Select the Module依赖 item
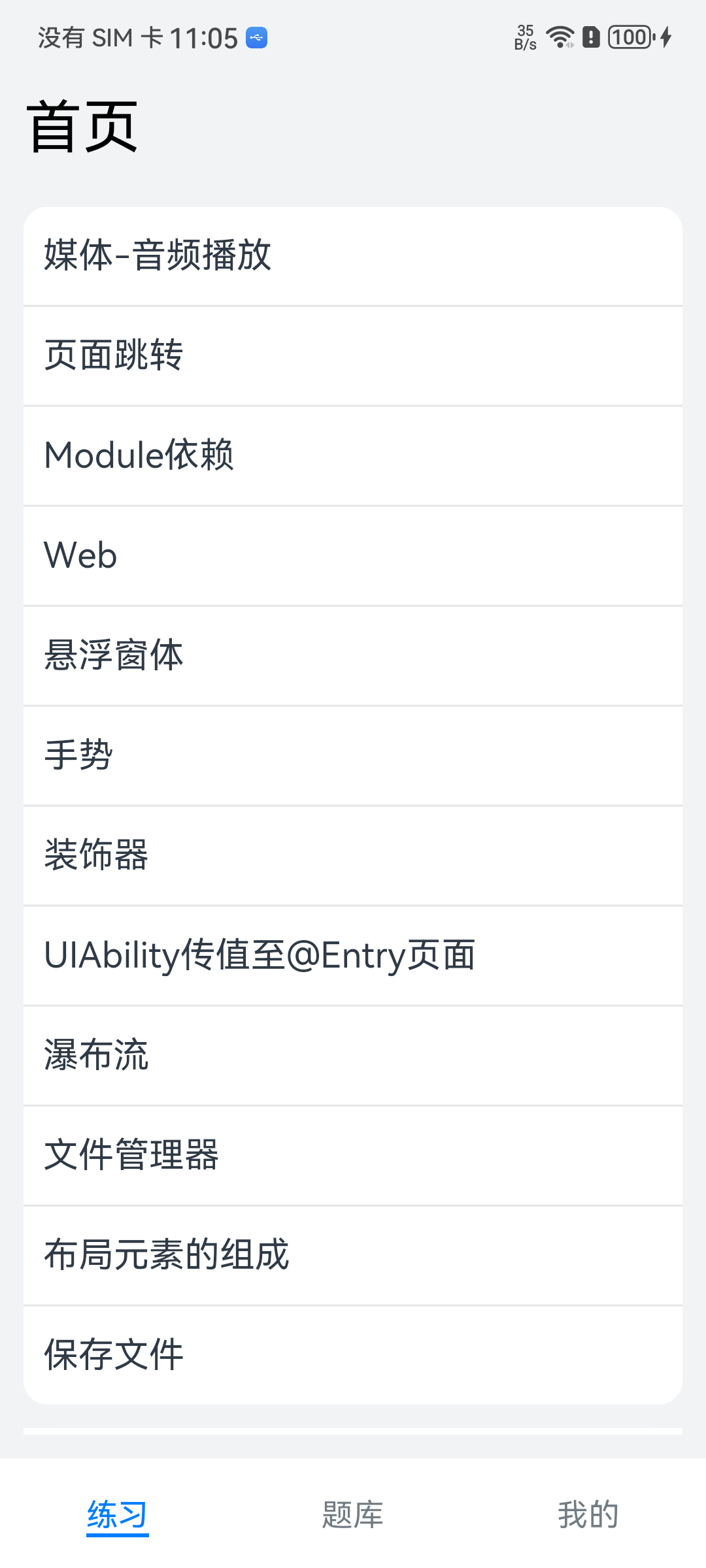Image resolution: width=706 pixels, height=1568 pixels. (x=353, y=456)
